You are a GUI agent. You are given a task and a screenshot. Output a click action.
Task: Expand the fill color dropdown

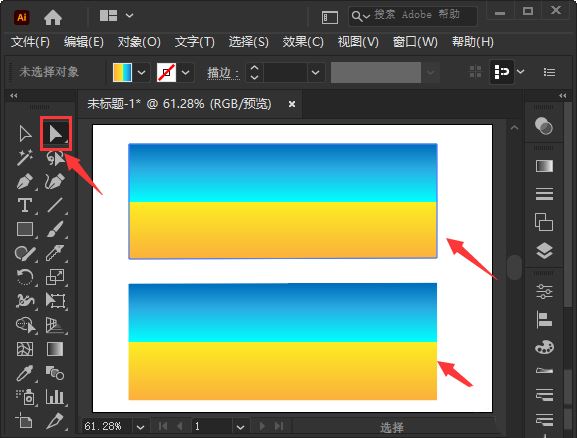coord(141,72)
